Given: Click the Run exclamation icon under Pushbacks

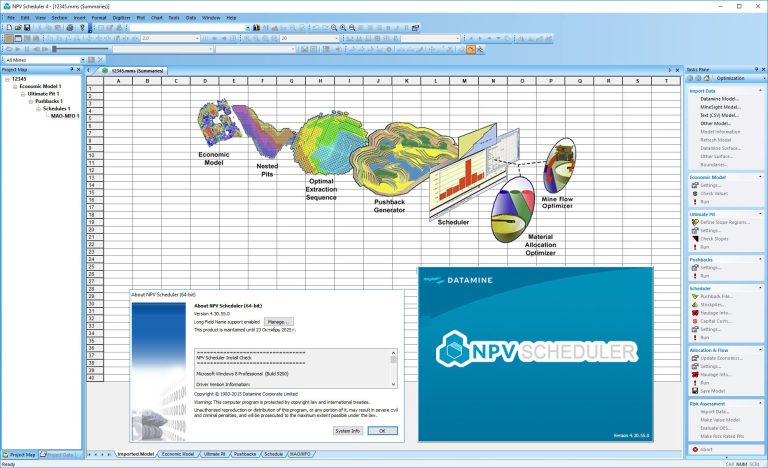Looking at the screenshot, I should 695,276.
